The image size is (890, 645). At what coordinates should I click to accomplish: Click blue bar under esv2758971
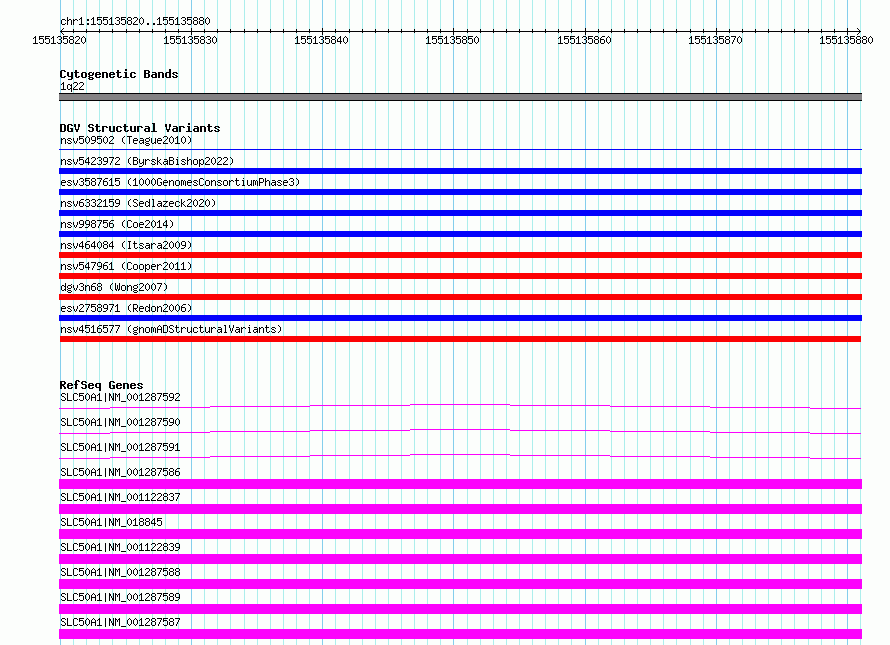(460, 318)
